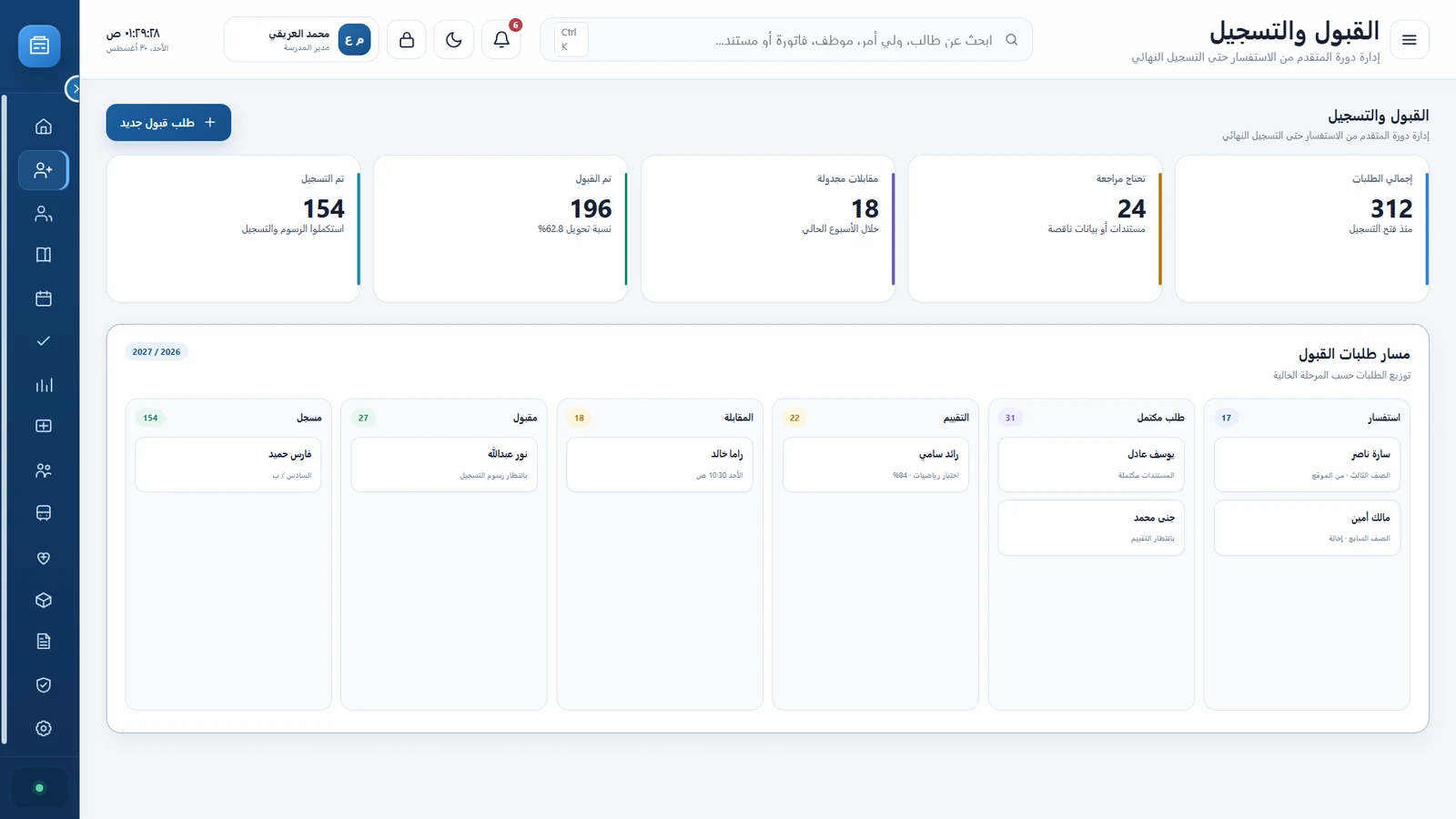Click the 2026 / 2027 academic year badge

[157, 352]
